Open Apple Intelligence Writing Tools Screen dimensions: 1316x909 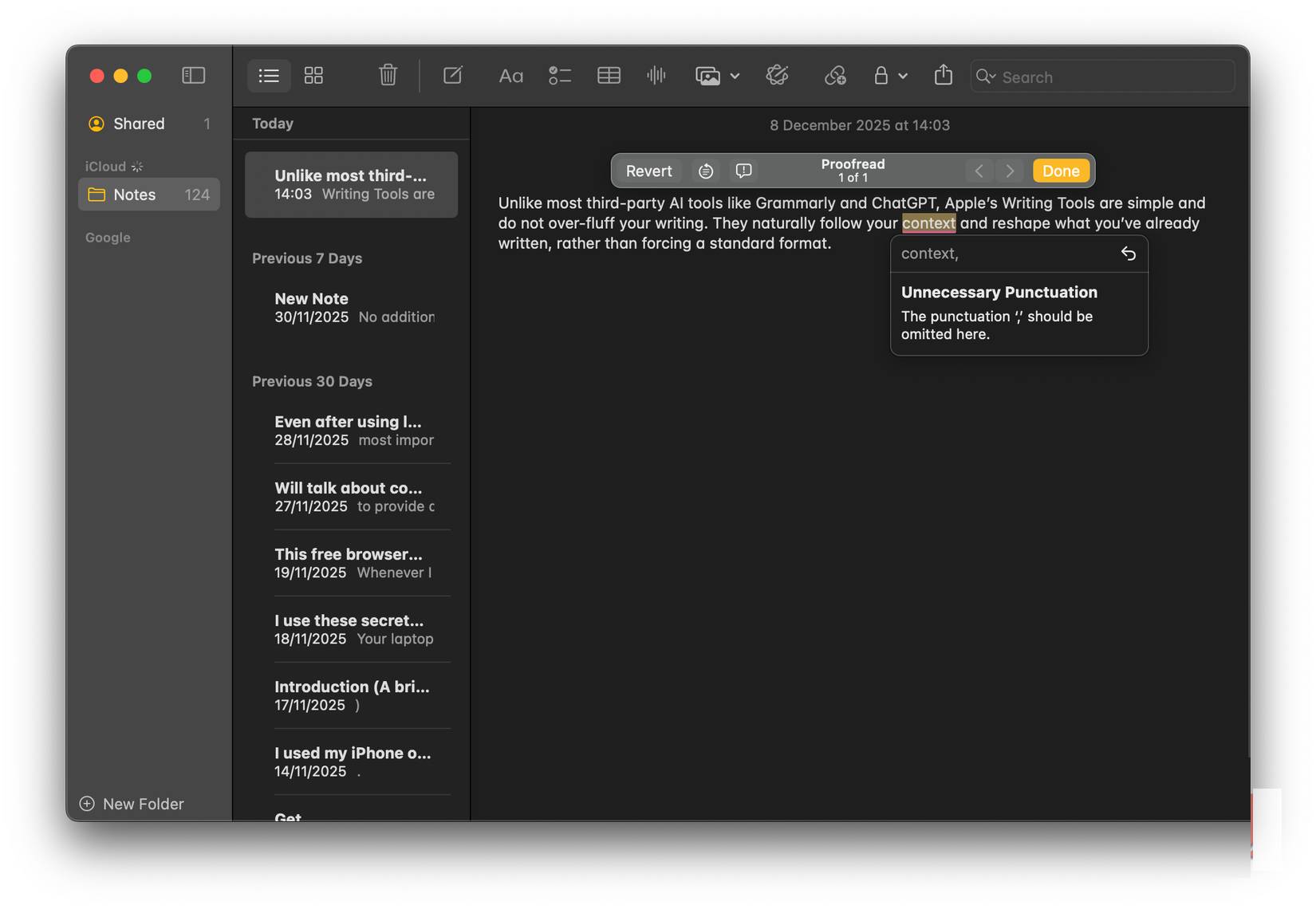pyautogui.click(x=778, y=76)
